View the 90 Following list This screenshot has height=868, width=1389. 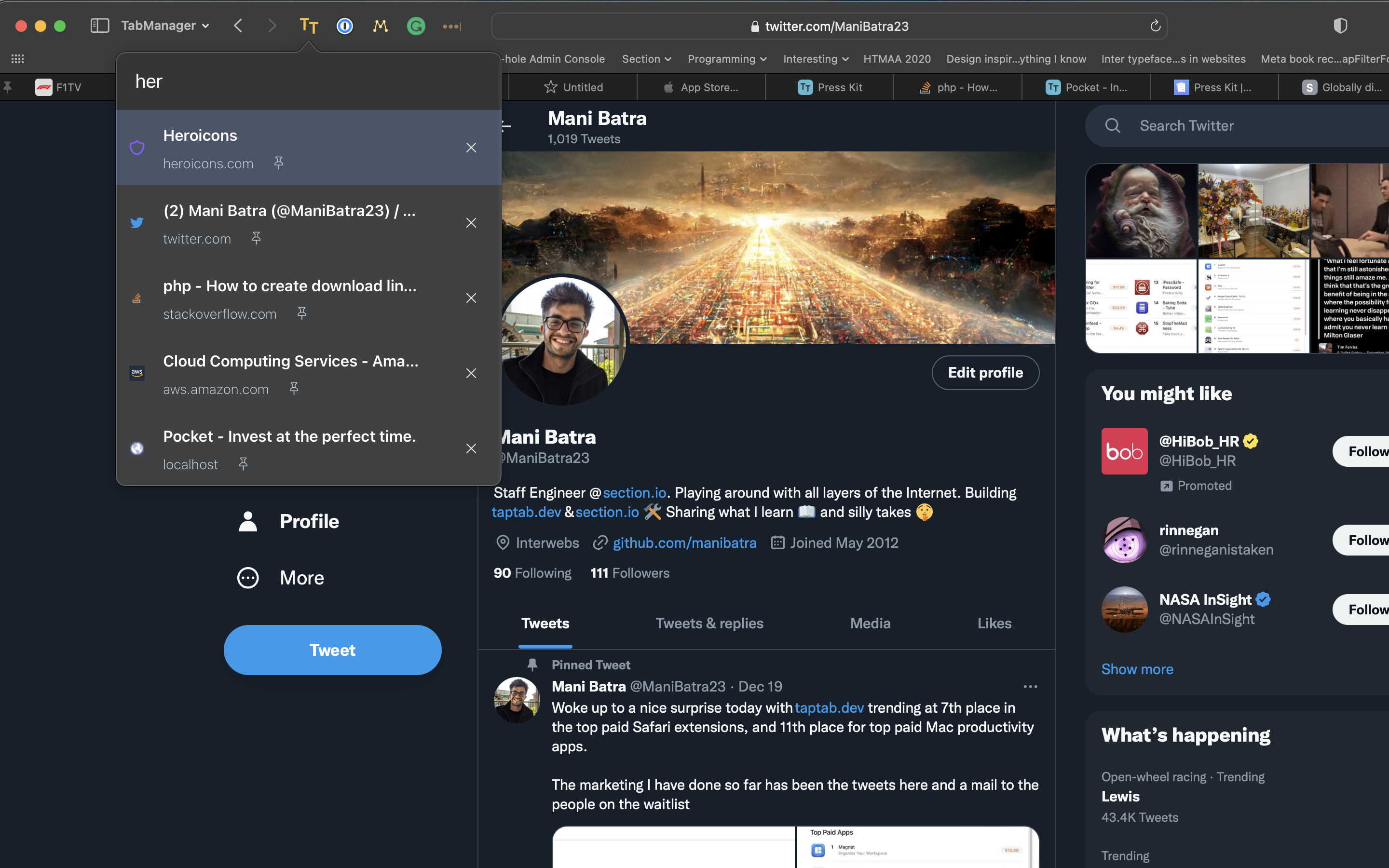pyautogui.click(x=532, y=573)
